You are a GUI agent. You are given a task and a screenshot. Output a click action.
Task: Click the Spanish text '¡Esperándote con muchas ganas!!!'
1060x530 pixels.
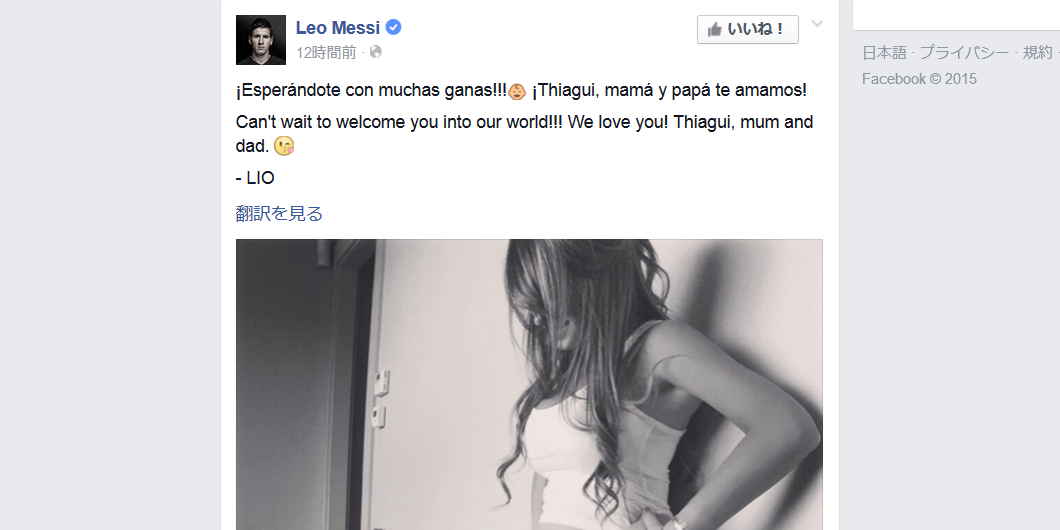(x=371, y=91)
